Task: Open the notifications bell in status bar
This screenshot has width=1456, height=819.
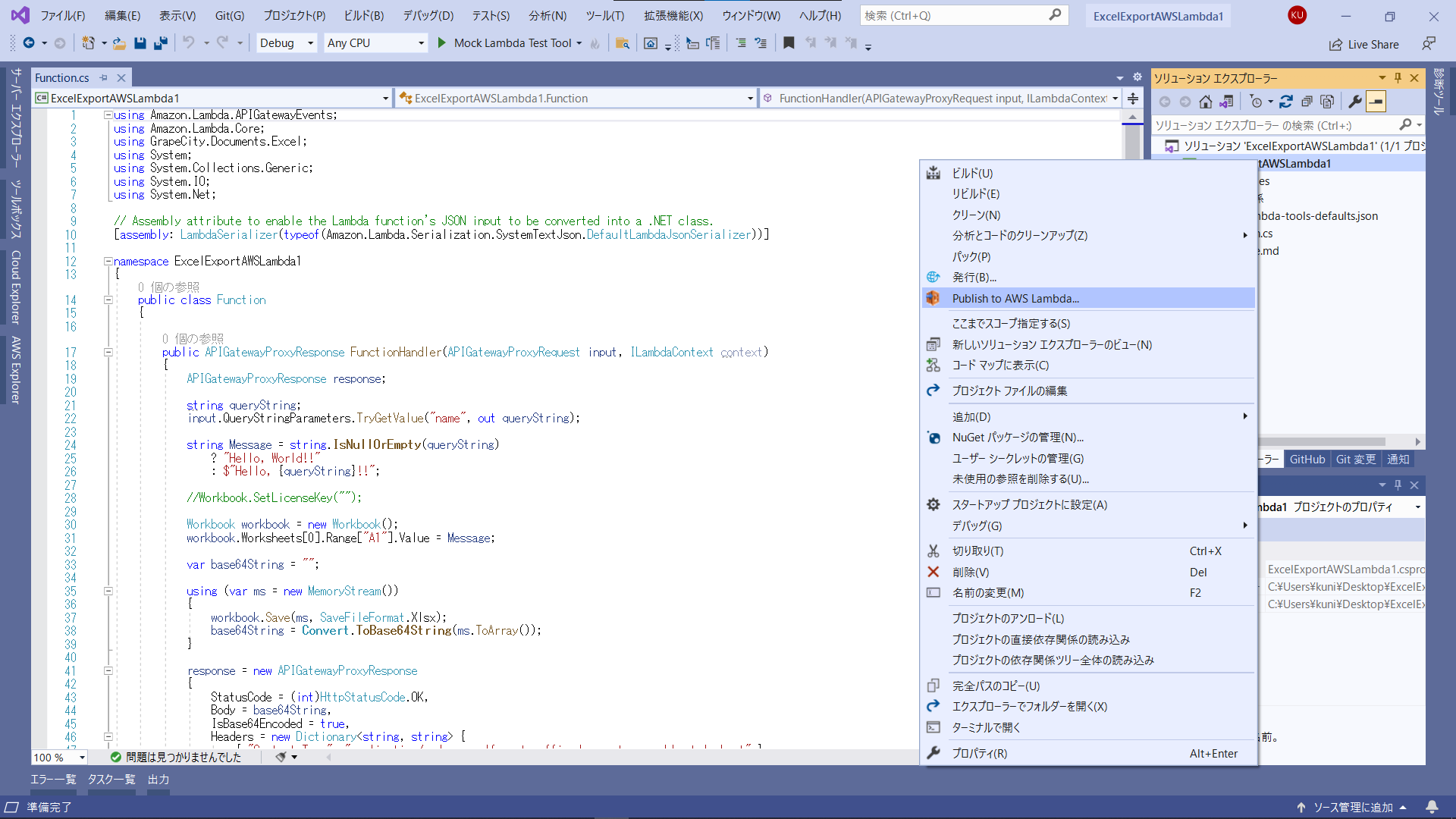Action: pyautogui.click(x=1432, y=807)
